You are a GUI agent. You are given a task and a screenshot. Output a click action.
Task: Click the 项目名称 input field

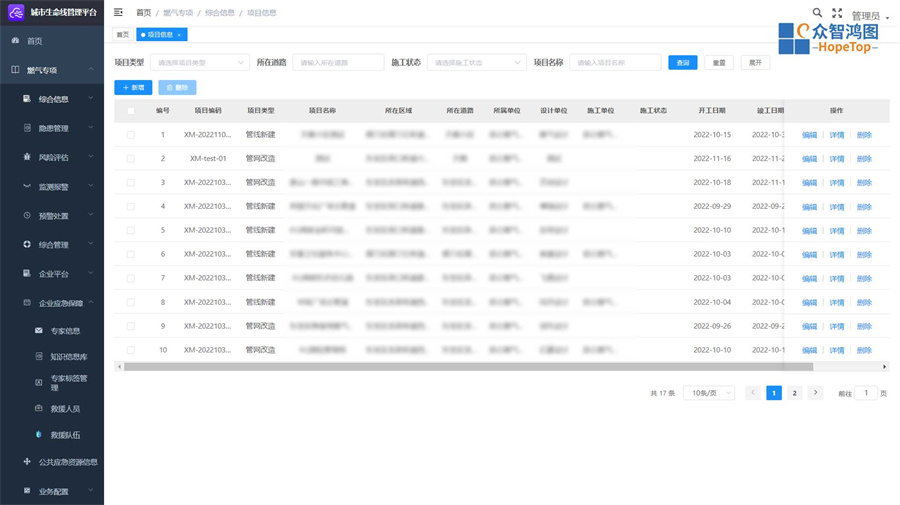(x=615, y=63)
